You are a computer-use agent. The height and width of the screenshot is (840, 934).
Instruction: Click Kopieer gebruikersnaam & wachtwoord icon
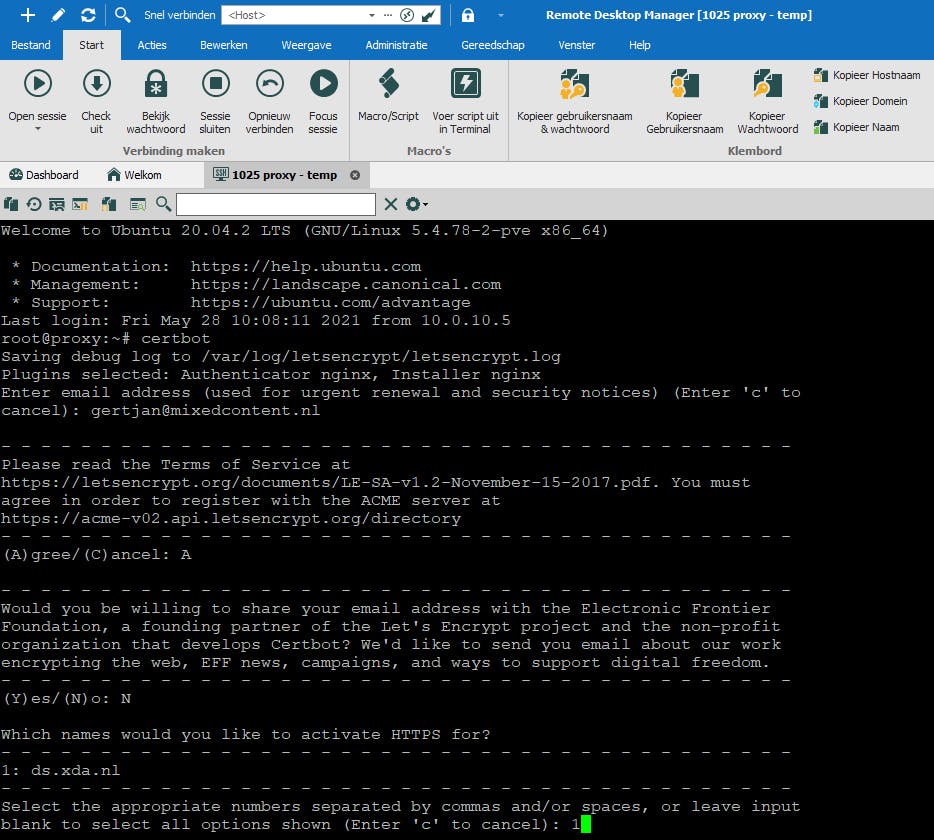pyautogui.click(x=574, y=83)
